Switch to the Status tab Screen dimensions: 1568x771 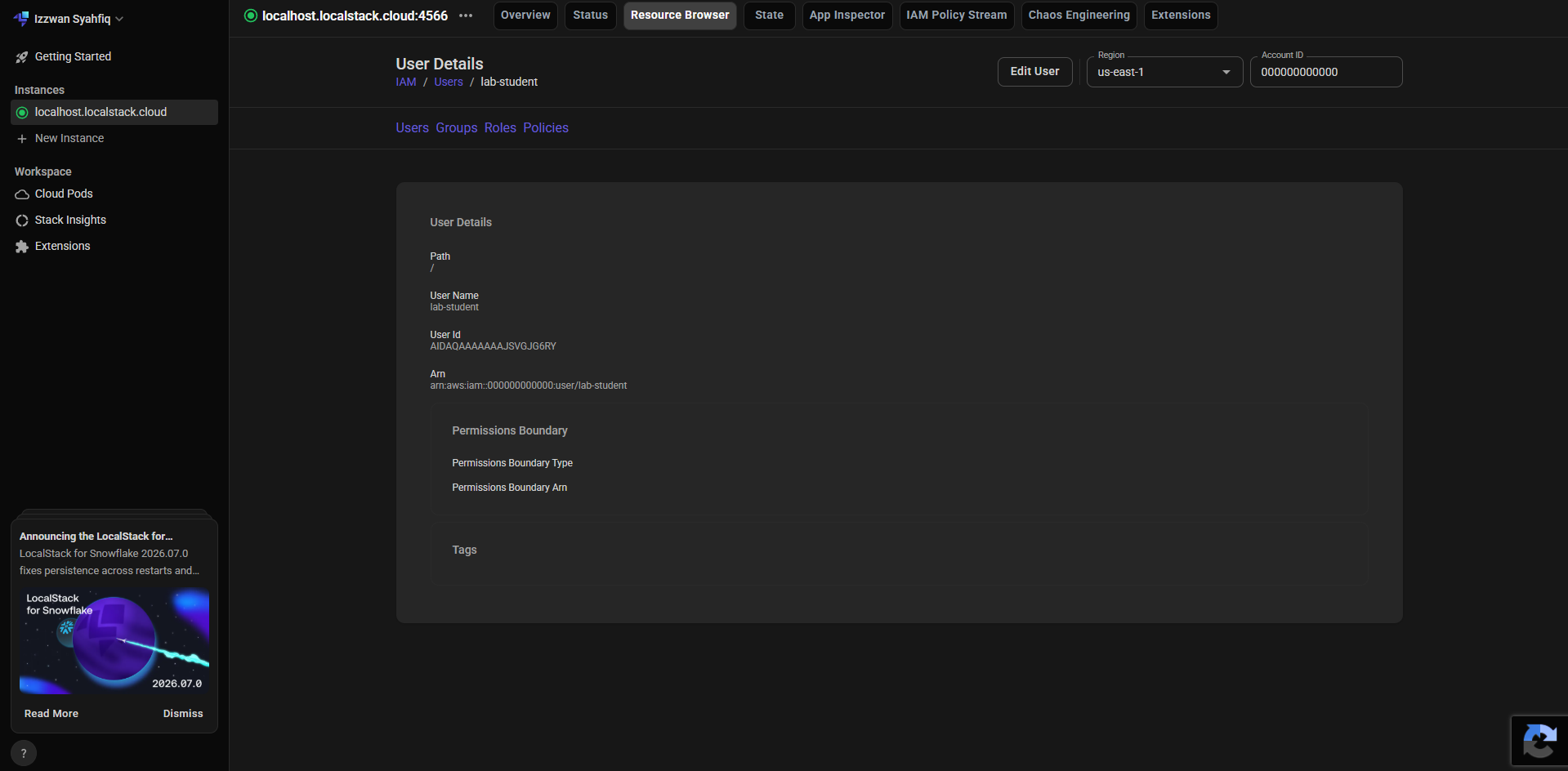pyautogui.click(x=590, y=16)
